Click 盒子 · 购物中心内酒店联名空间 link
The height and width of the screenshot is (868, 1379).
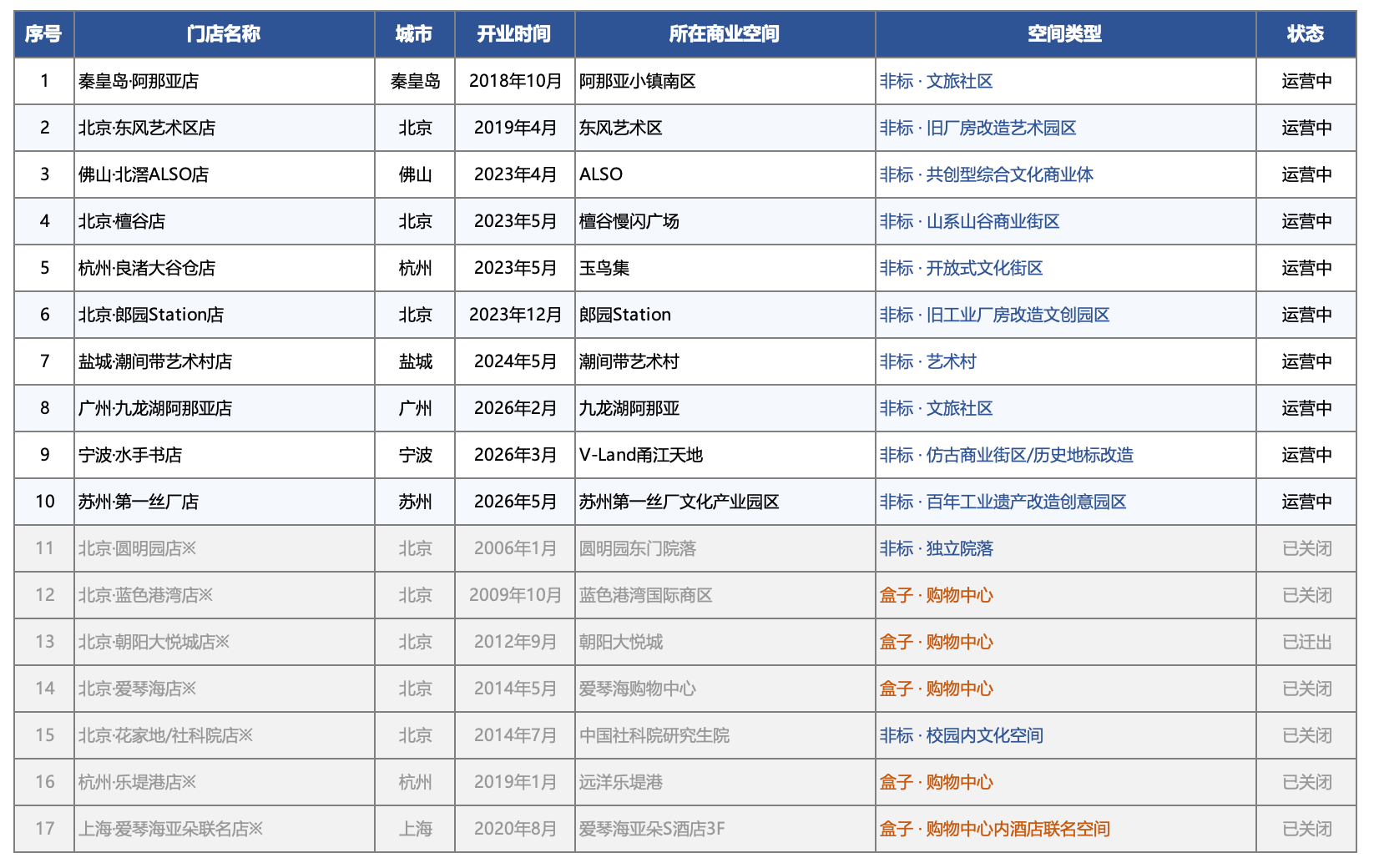(994, 829)
